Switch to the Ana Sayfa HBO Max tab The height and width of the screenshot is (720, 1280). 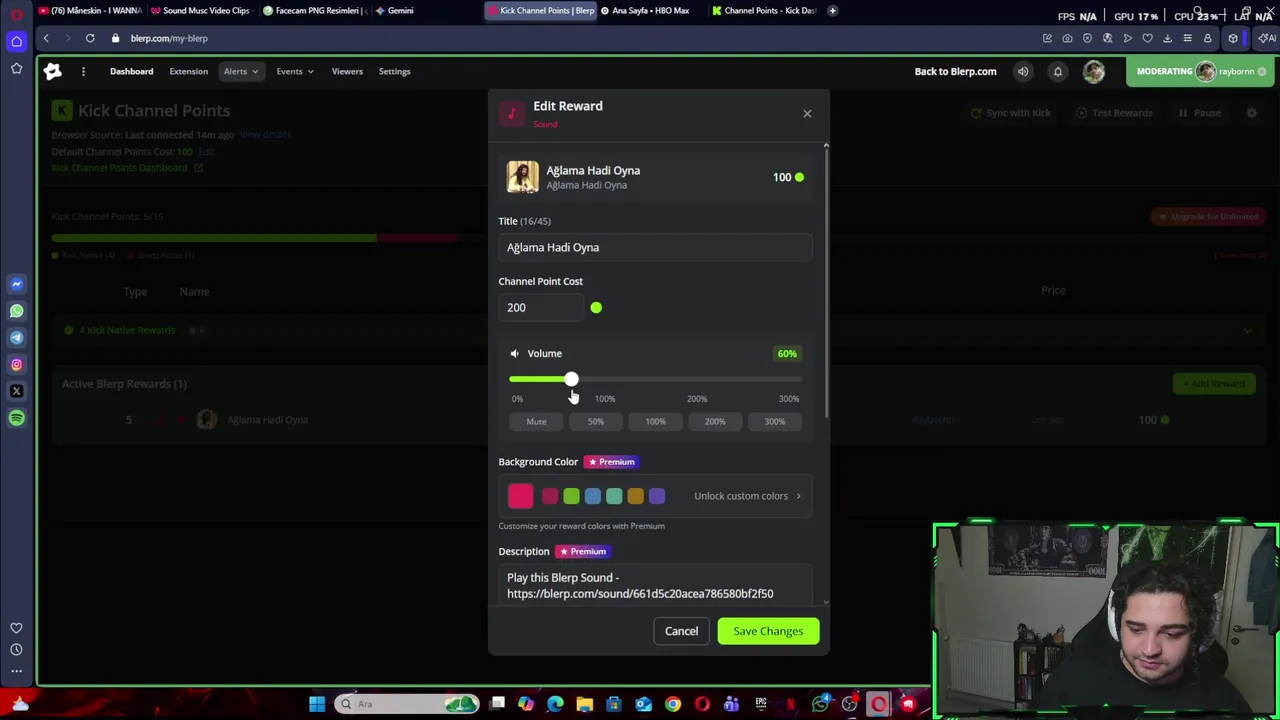pos(650,10)
